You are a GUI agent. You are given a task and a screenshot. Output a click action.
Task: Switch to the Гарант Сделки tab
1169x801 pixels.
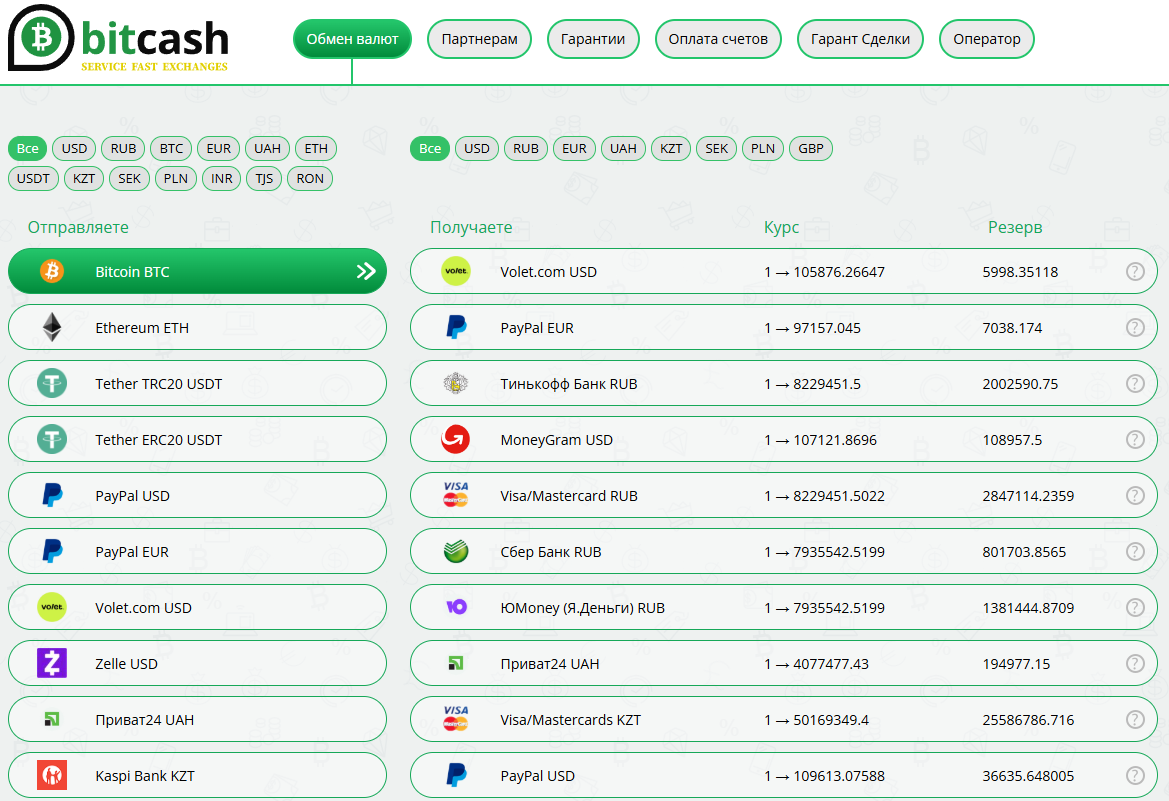pyautogui.click(x=860, y=39)
